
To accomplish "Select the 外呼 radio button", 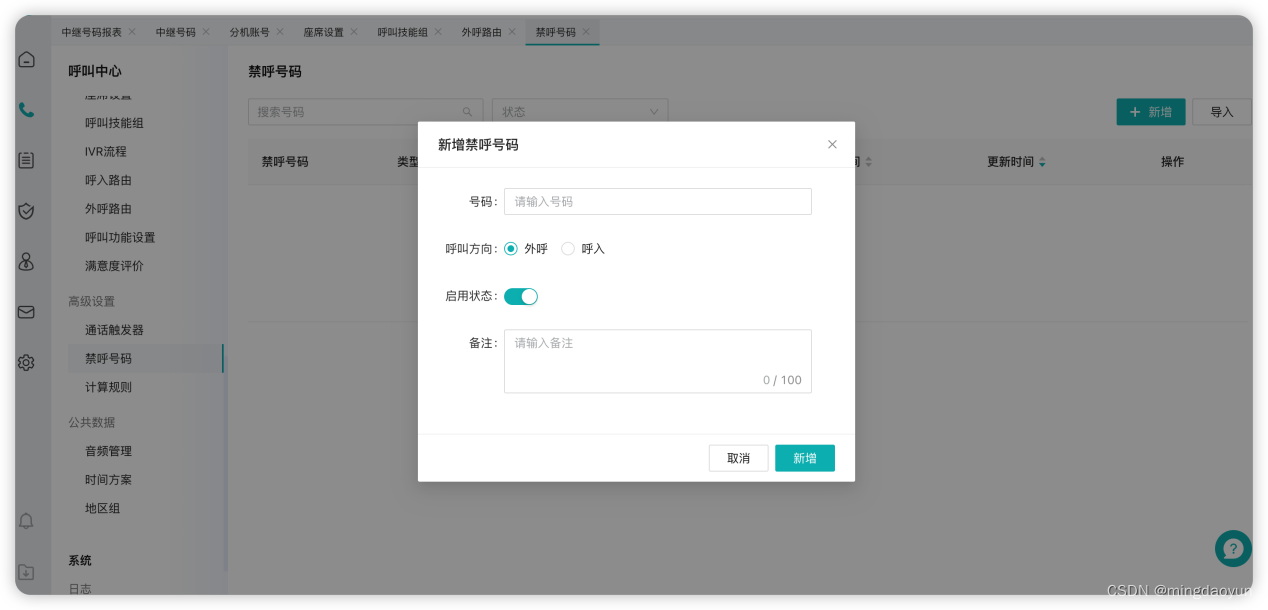I will pyautogui.click(x=510, y=248).
